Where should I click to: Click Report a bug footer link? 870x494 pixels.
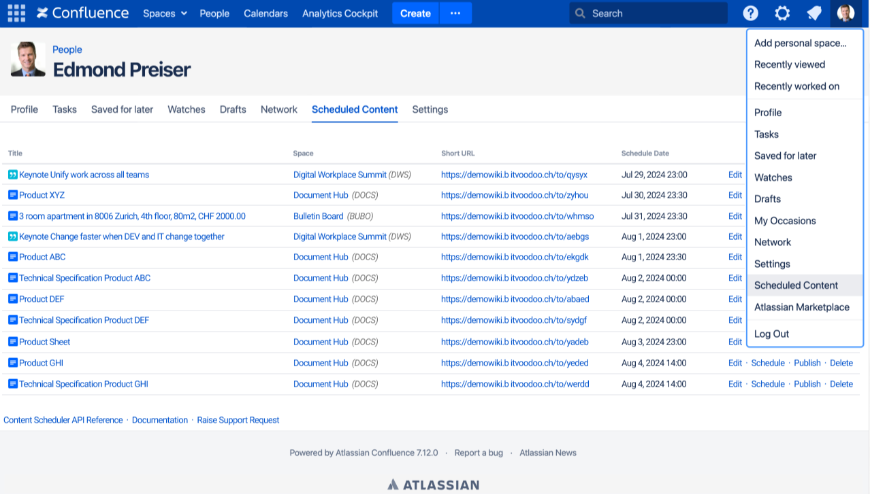point(479,453)
